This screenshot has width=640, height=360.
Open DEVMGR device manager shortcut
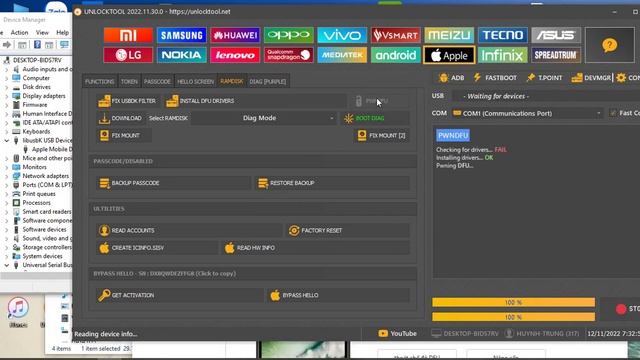point(591,78)
